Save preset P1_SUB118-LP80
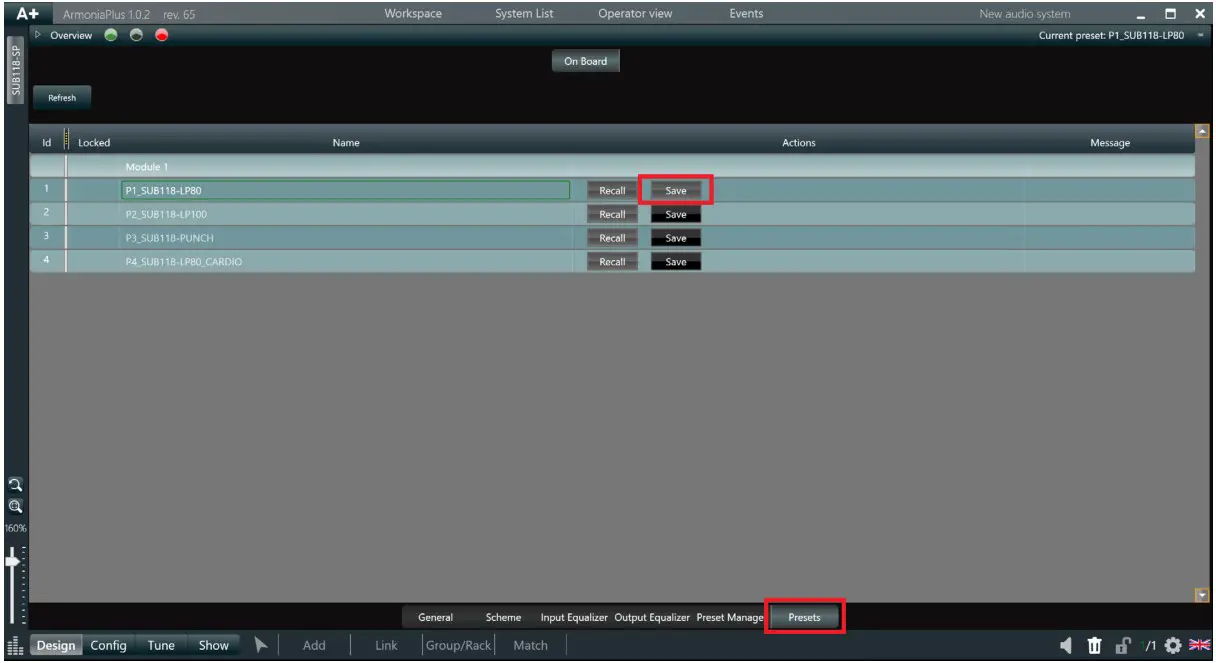This screenshot has width=1216, height=663. pos(676,190)
